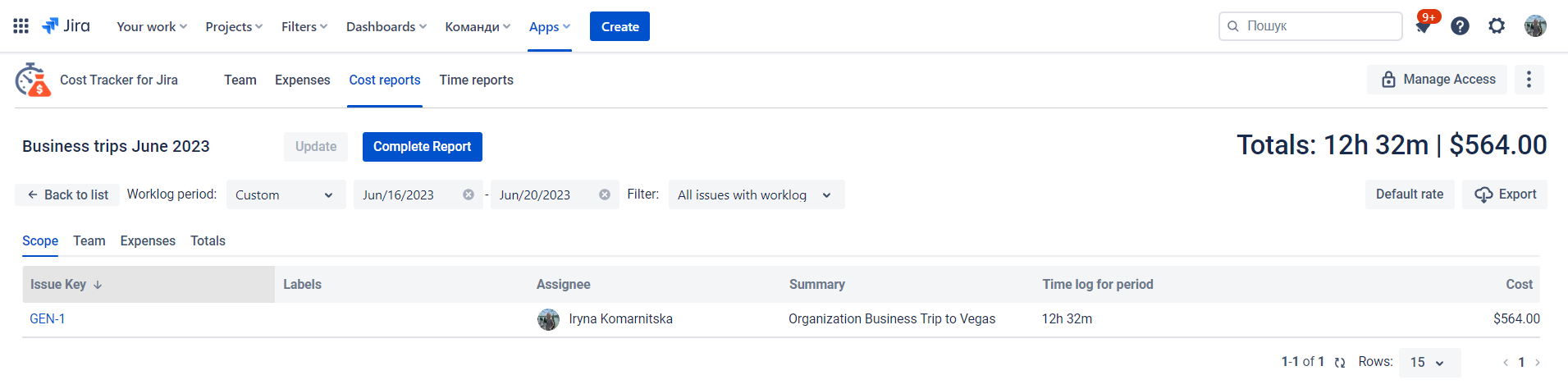The width and height of the screenshot is (1568, 389).
Task: Select the Expenses report sub-tab
Action: tap(148, 240)
